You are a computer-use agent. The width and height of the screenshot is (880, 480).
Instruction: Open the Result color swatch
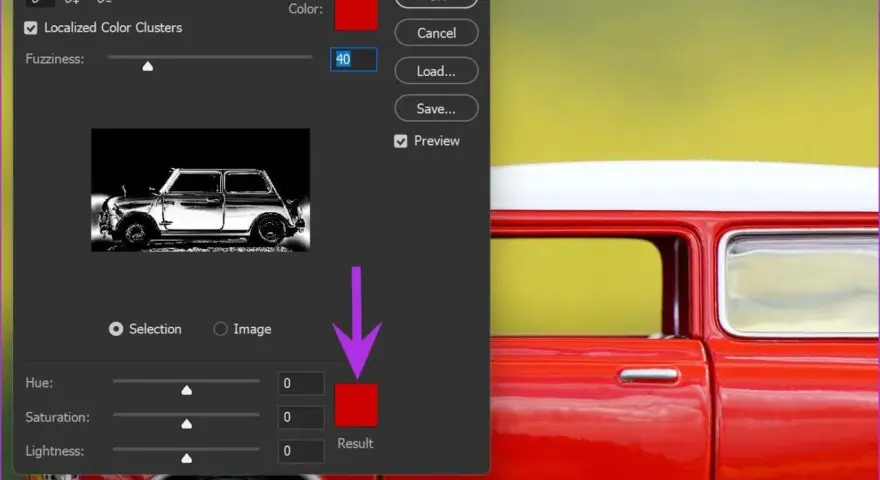coord(356,405)
